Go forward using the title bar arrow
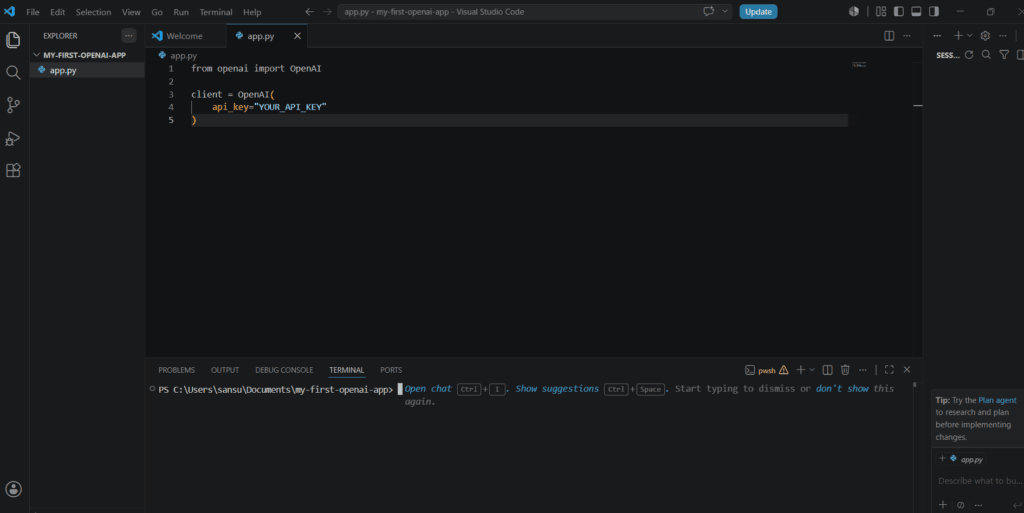Screen dimensions: 1024x513 [x=327, y=12]
